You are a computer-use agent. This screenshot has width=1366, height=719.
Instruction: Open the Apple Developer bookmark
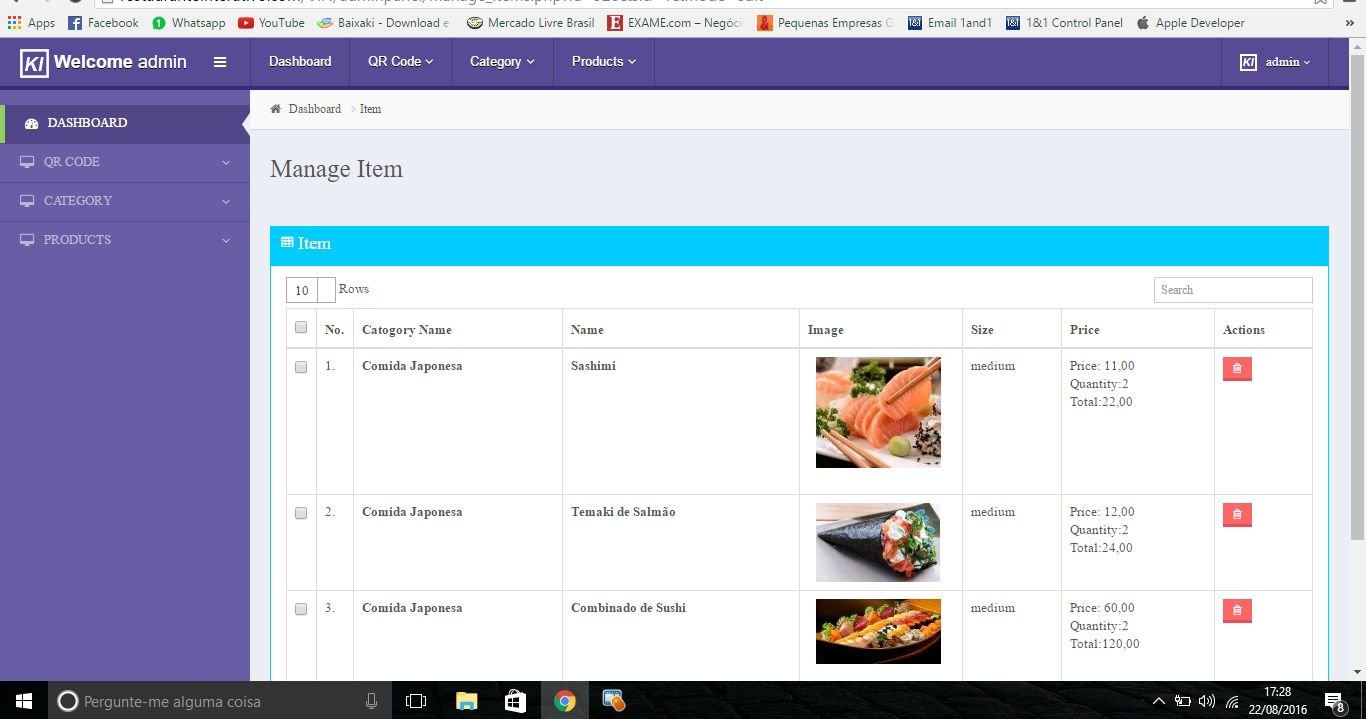pyautogui.click(x=1191, y=22)
